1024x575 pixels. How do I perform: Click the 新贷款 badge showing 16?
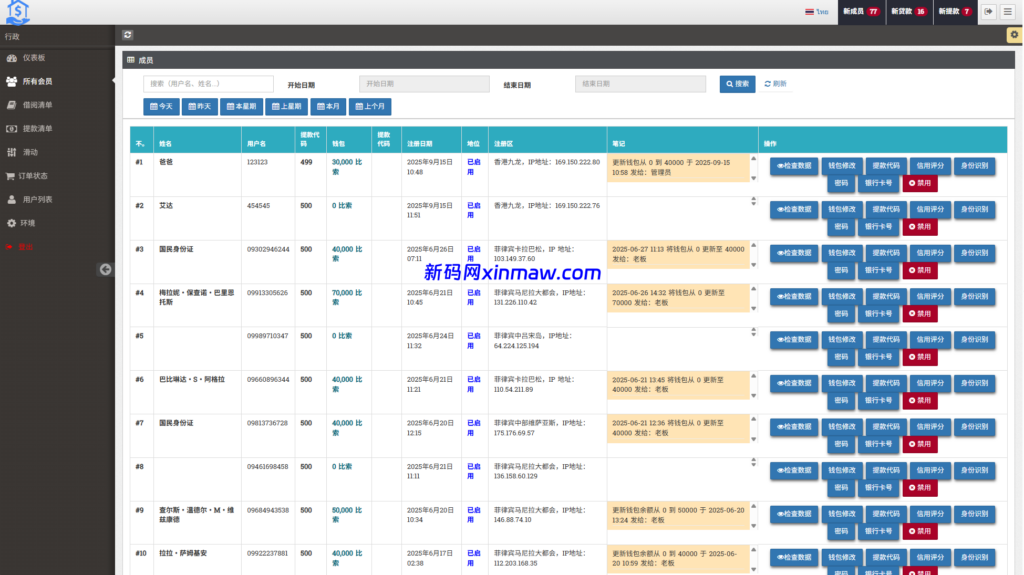pyautogui.click(x=909, y=12)
